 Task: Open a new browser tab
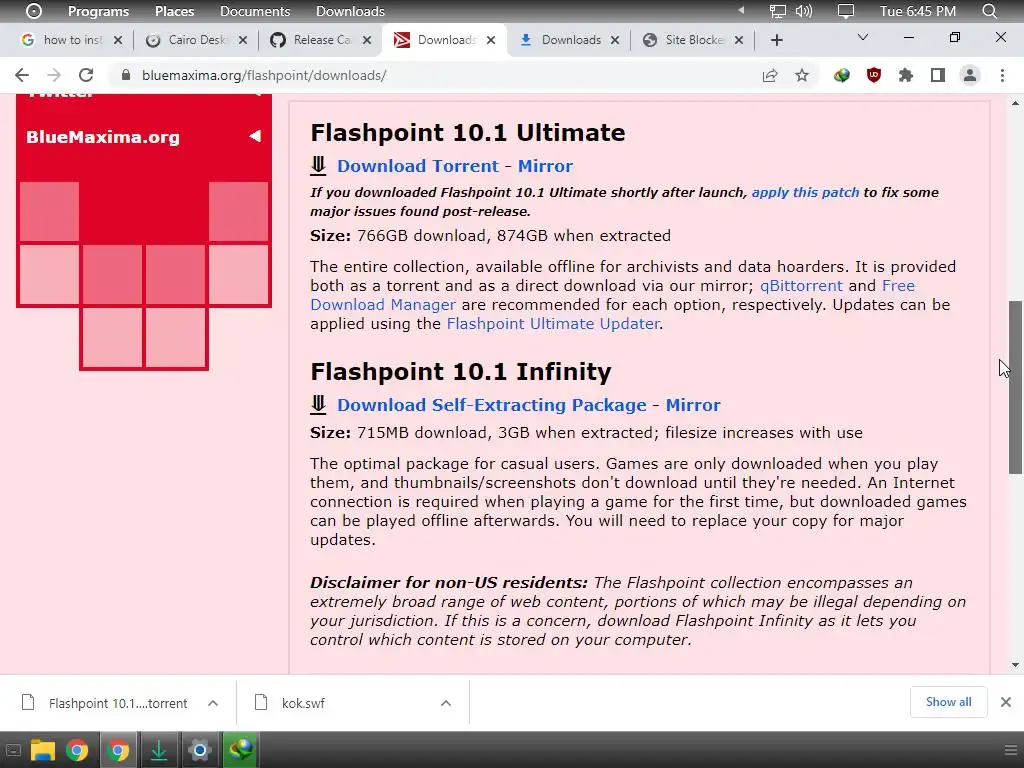pos(776,40)
